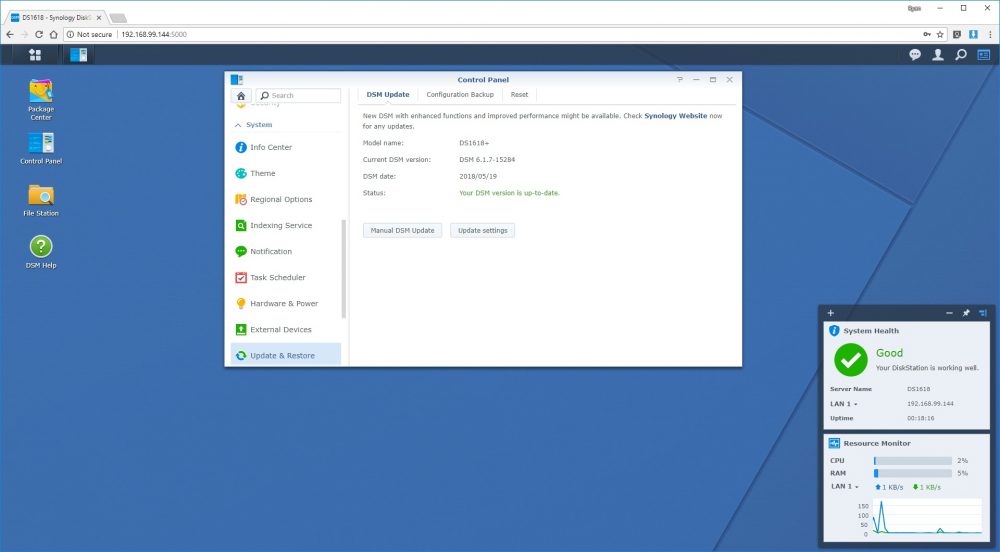The height and width of the screenshot is (552, 1000).
Task: Click the Resource Monitor widget icon
Action: [x=834, y=443]
